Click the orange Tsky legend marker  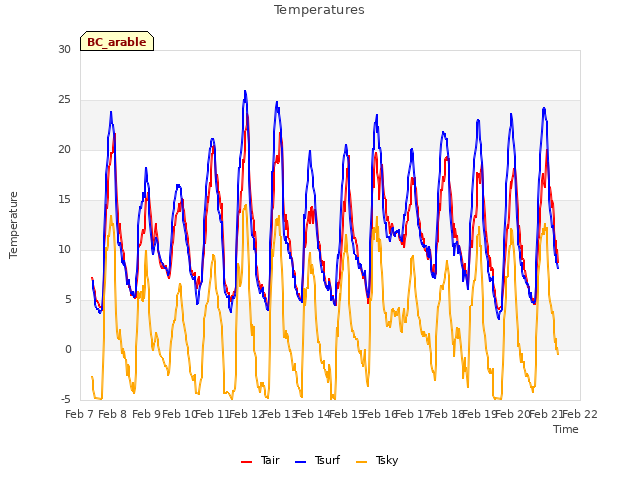pyautogui.click(x=362, y=462)
